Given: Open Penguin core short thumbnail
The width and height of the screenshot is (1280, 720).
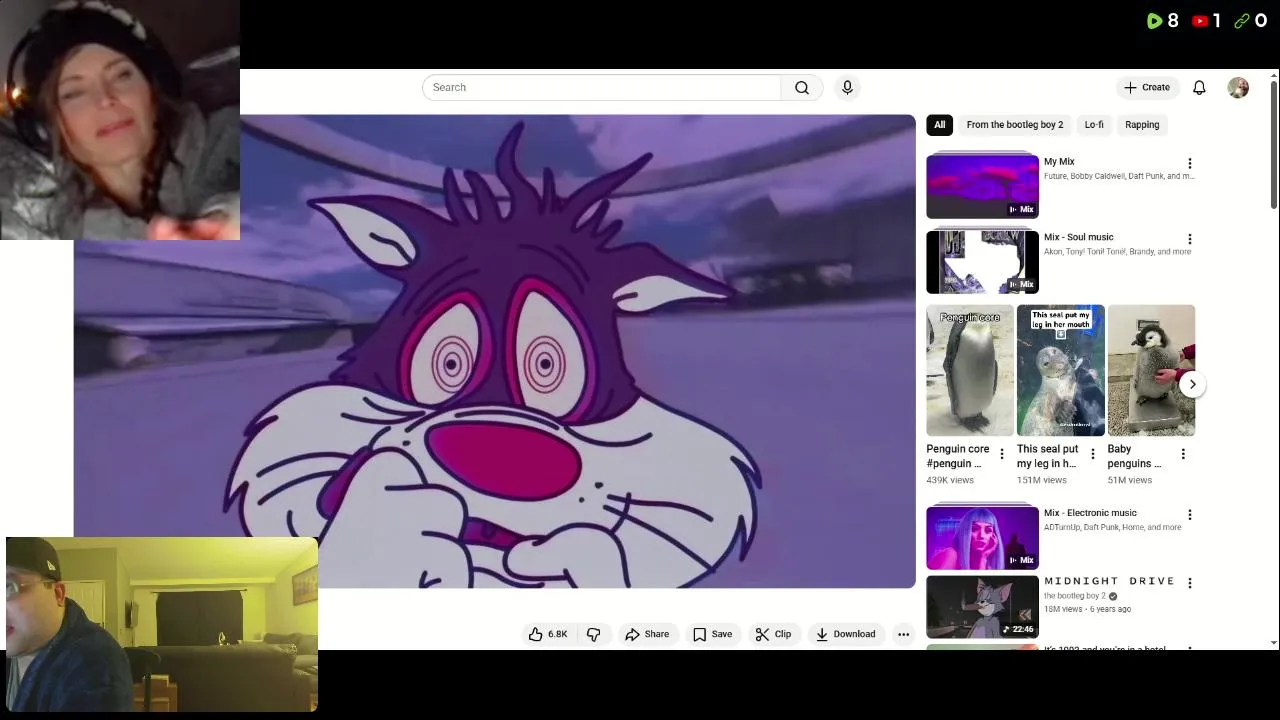Looking at the screenshot, I should (x=969, y=371).
